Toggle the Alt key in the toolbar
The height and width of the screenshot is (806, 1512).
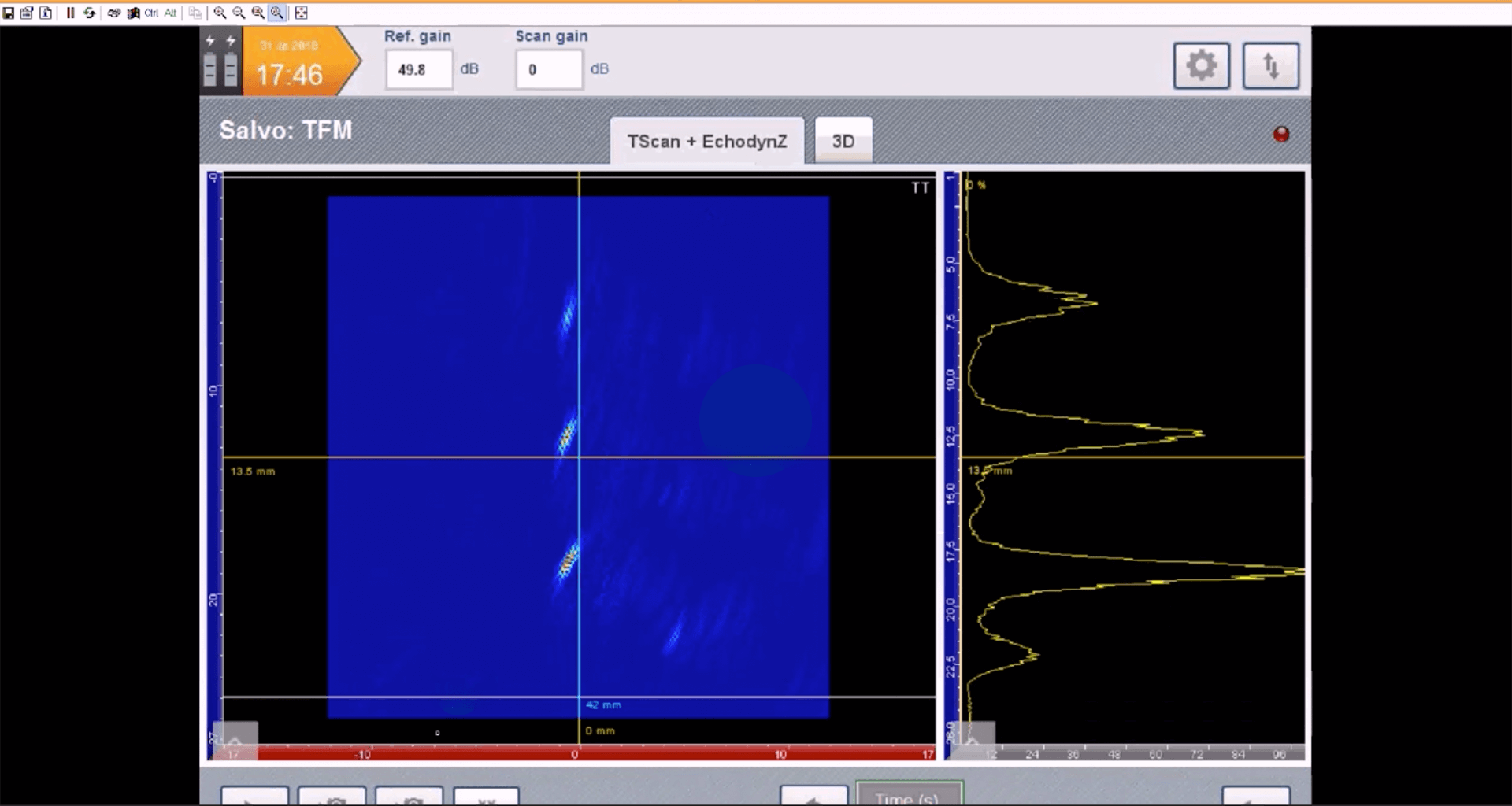169,13
